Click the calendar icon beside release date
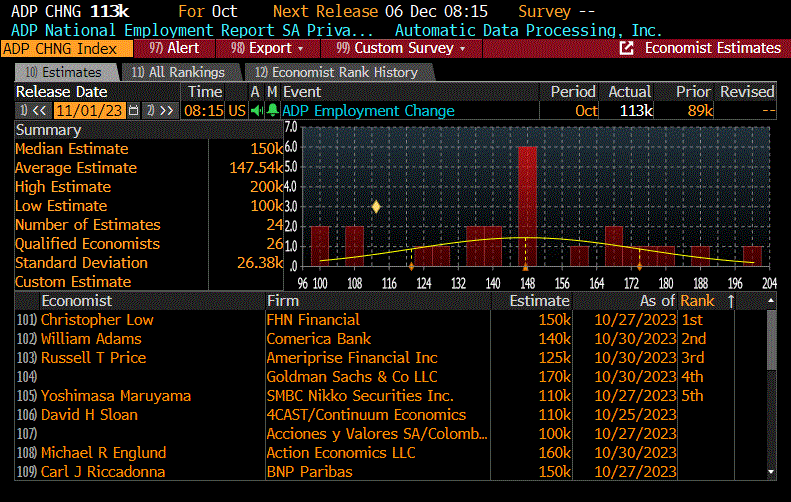 click(133, 110)
